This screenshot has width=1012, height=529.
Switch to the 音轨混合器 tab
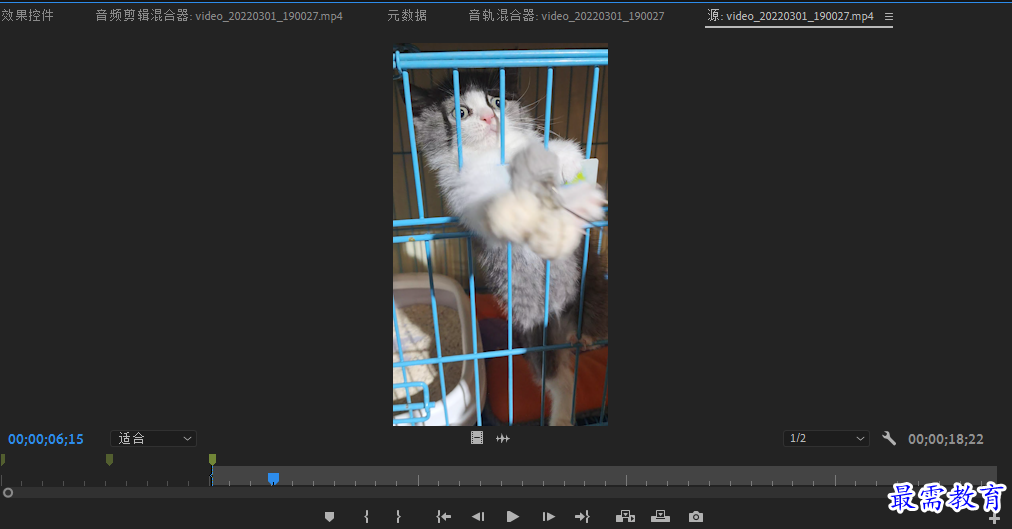(x=566, y=15)
